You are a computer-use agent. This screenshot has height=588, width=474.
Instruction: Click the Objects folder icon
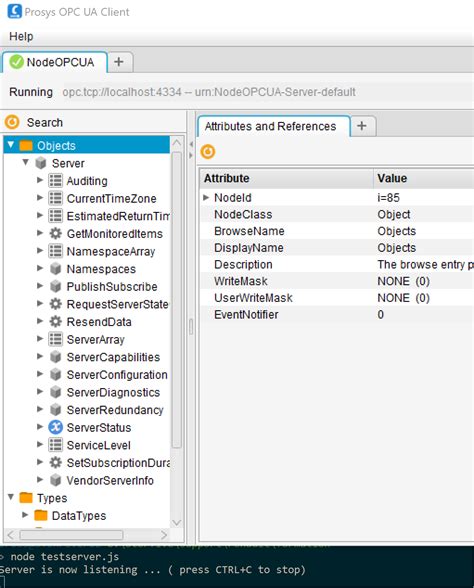pyautogui.click(x=26, y=145)
